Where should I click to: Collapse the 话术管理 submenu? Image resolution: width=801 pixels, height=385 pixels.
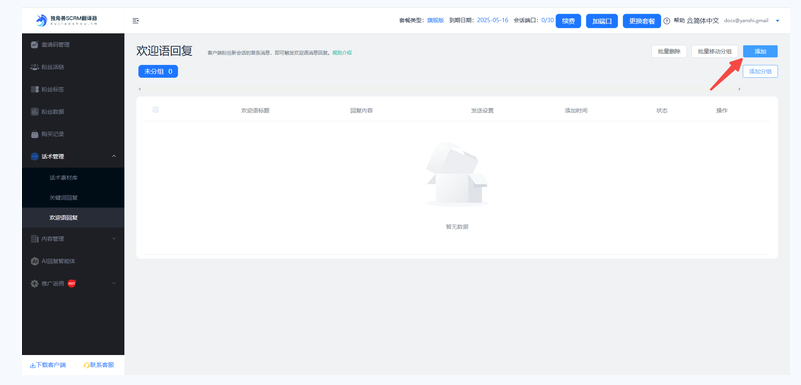[114, 156]
